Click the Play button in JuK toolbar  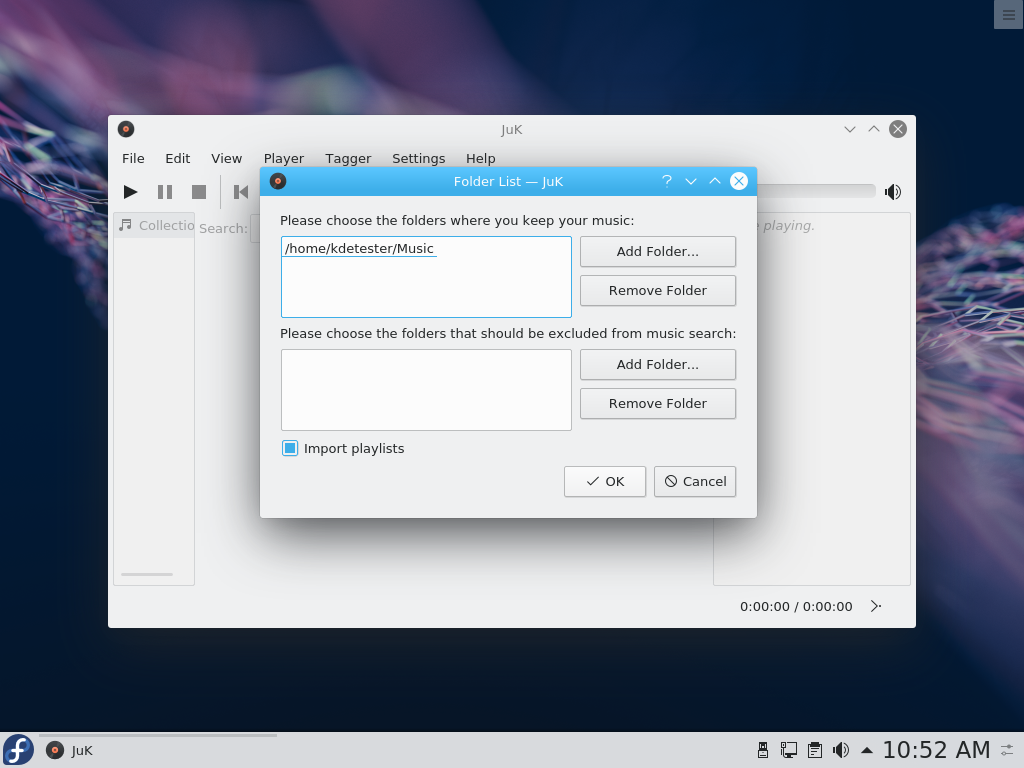tap(131, 192)
